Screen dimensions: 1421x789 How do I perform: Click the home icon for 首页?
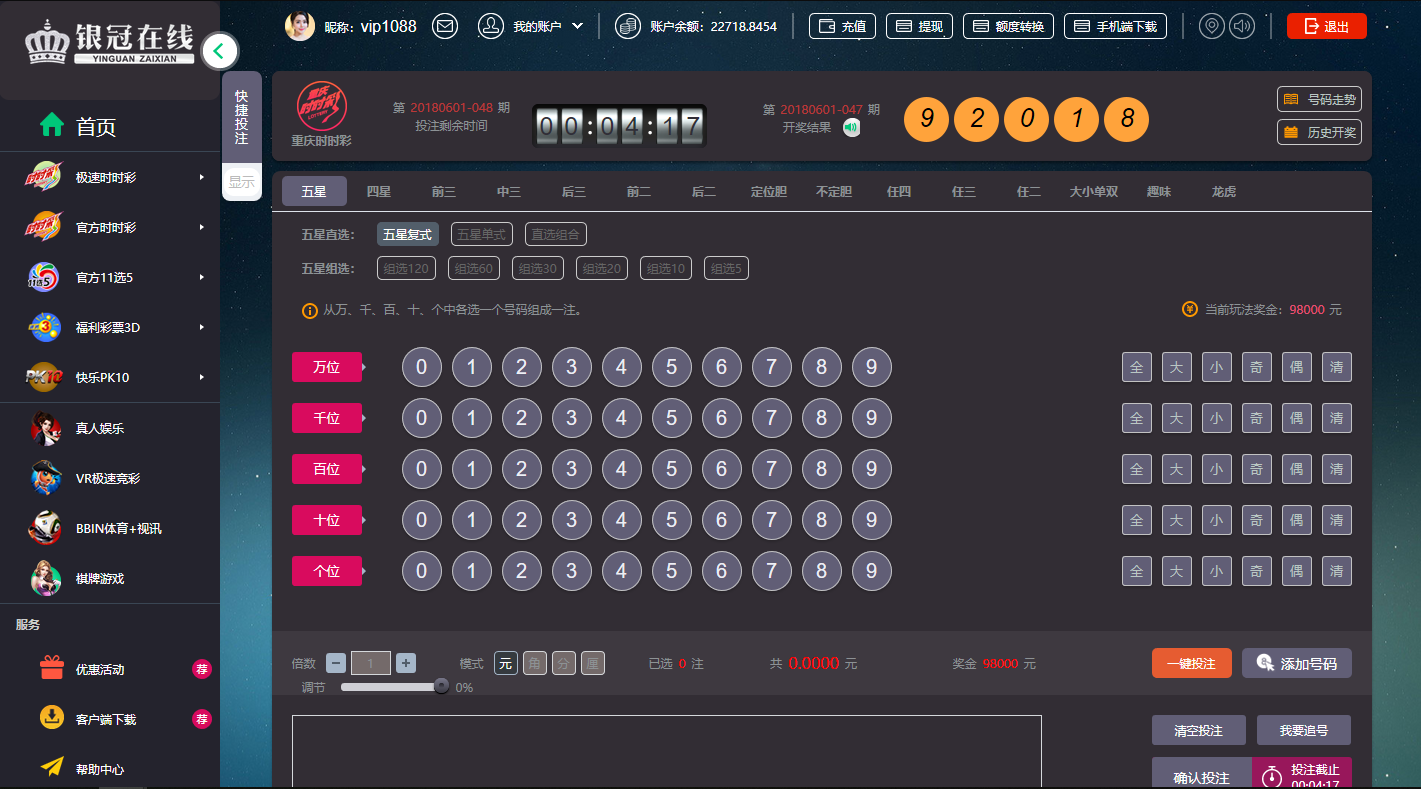coord(52,125)
